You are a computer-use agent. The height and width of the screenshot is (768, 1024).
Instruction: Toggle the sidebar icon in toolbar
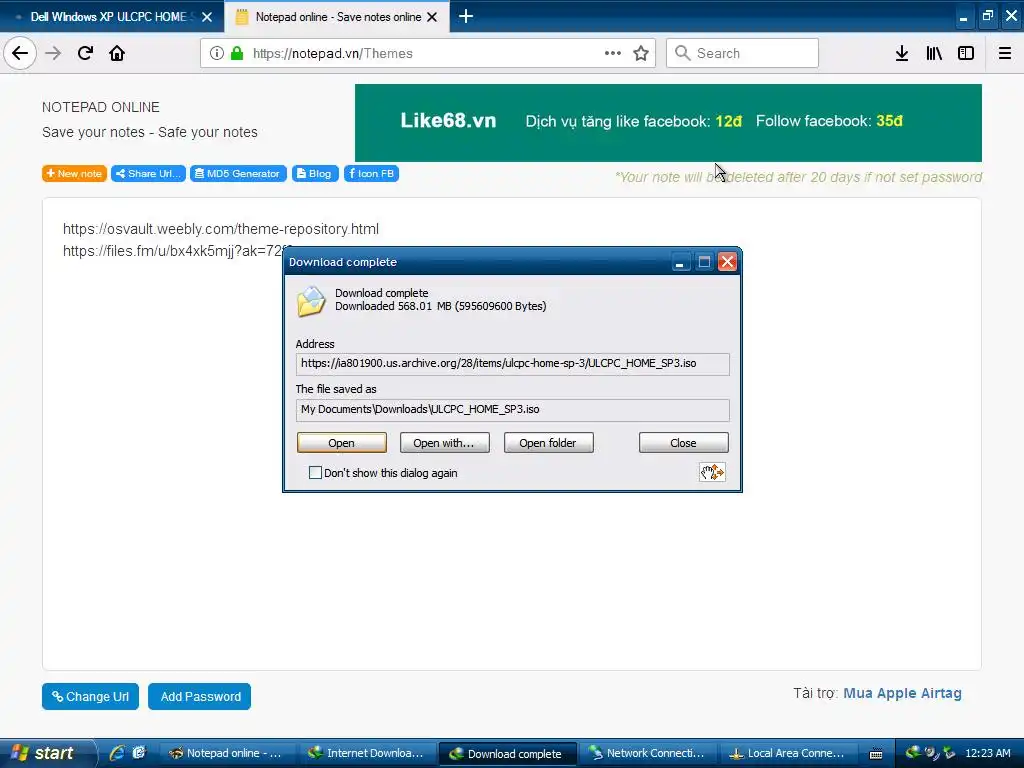tap(966, 53)
